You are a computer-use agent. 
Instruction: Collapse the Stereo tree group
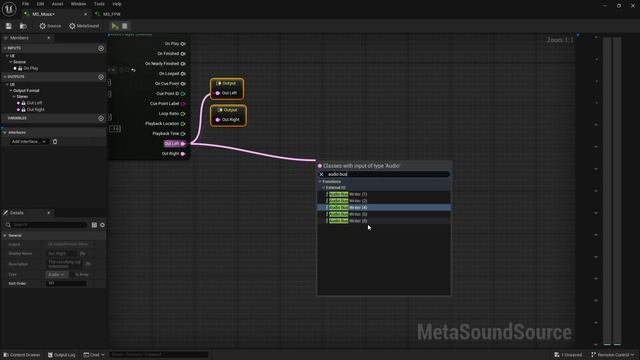14,97
